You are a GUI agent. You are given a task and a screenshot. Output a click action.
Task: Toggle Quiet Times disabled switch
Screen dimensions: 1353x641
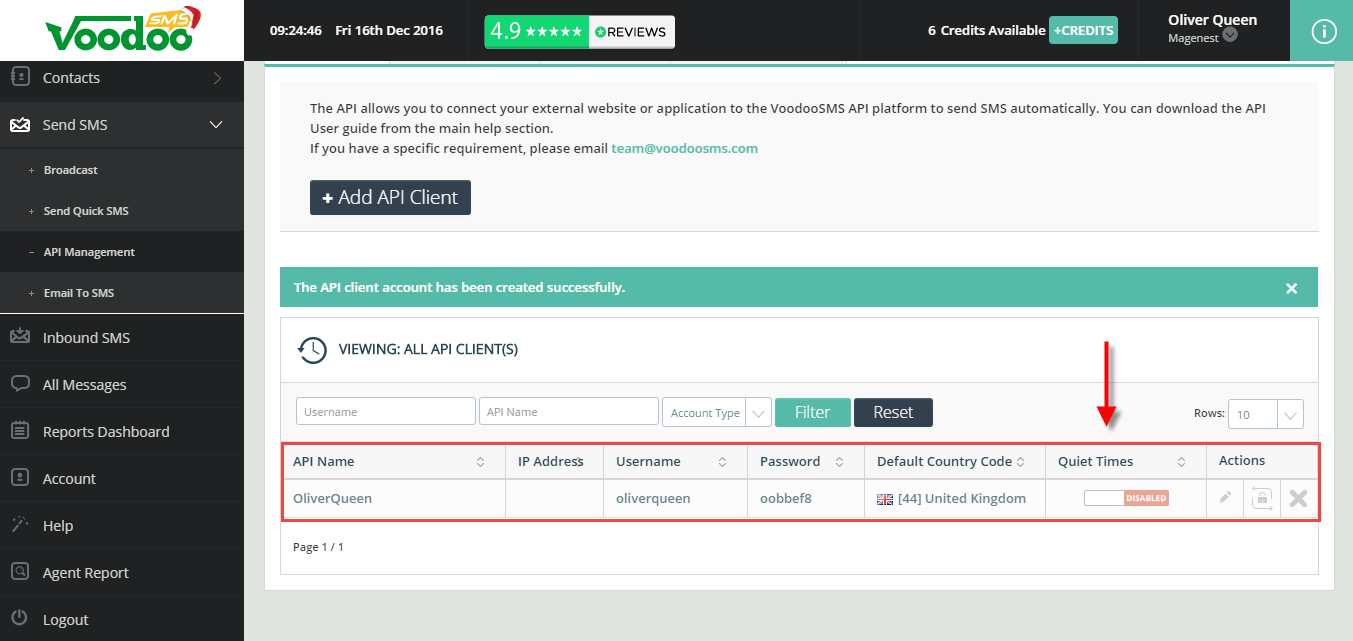point(1126,498)
